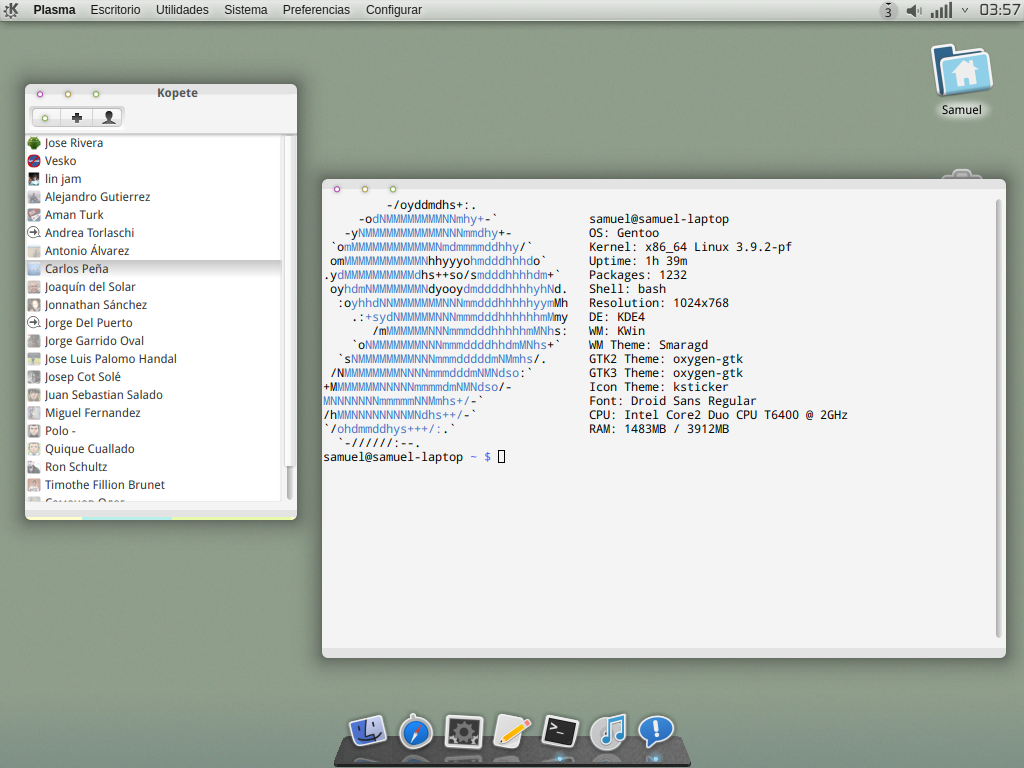The image size is (1024, 768).
Task: Click the Kopete status button with green circle
Action: (x=45, y=118)
